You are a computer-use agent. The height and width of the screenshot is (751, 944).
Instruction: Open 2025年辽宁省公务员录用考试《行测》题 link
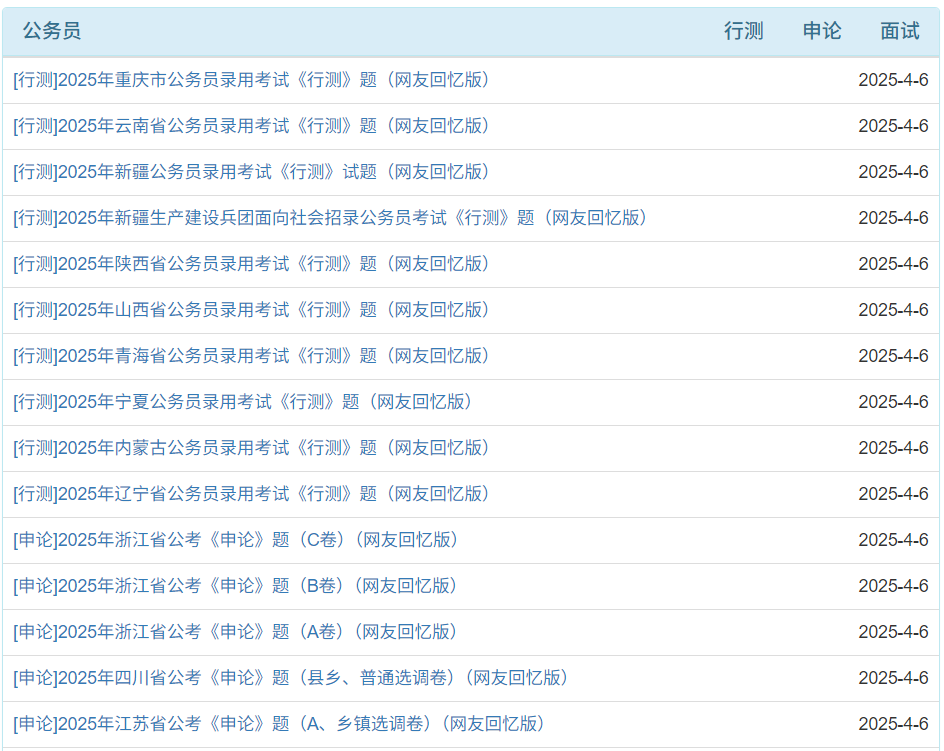click(x=252, y=494)
